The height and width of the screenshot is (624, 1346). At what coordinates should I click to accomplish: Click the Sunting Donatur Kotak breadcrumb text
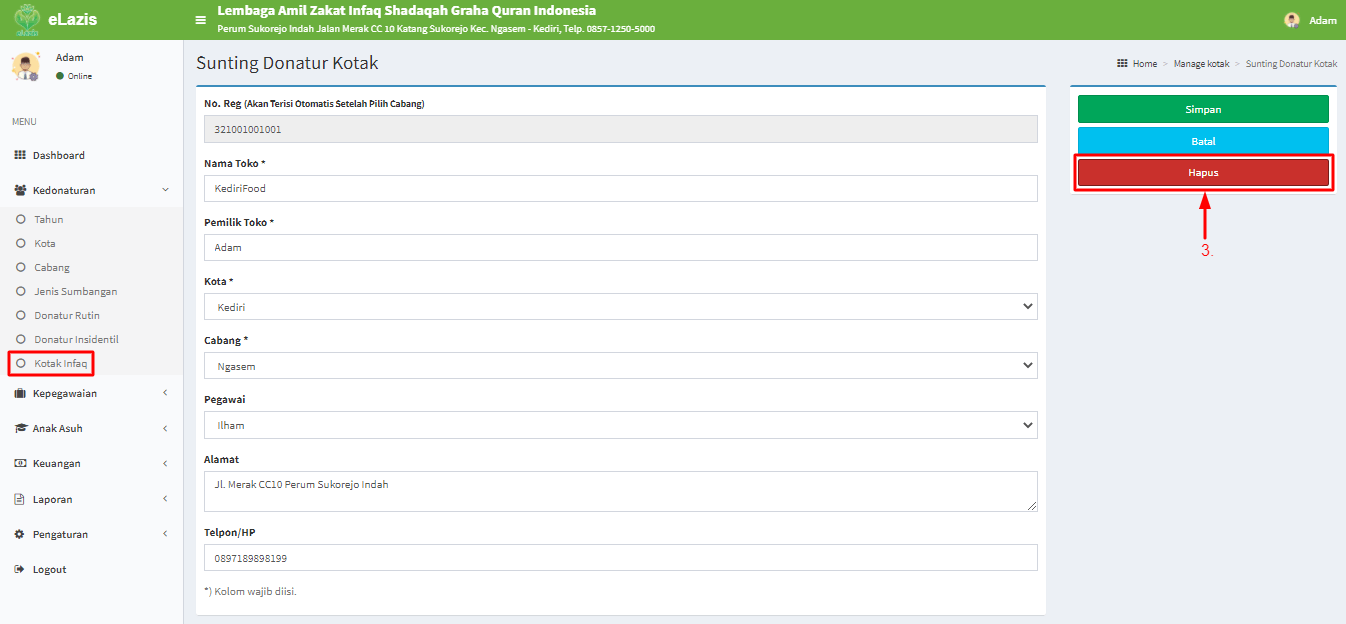coord(1291,63)
